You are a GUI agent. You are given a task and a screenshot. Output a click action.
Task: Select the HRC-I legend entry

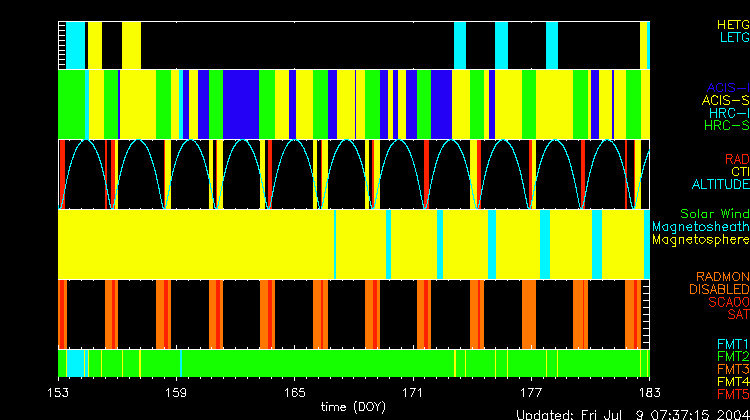(x=728, y=113)
